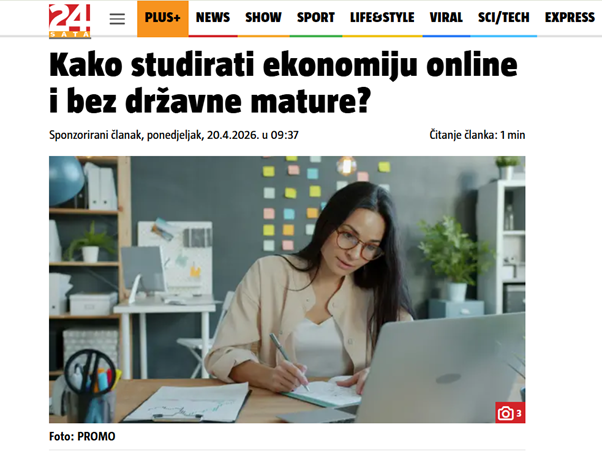The image size is (602, 452).
Task: Open the VIRAL section
Action: pyautogui.click(x=446, y=18)
